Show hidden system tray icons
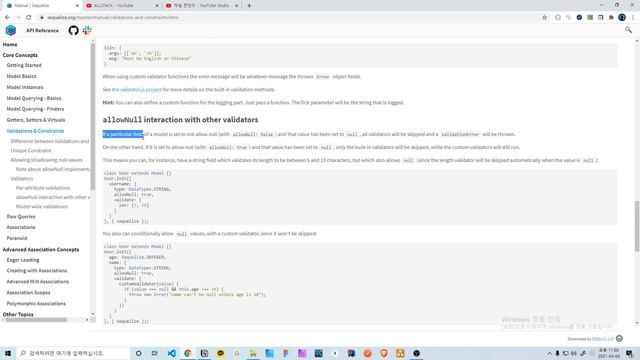The width and height of the screenshot is (640, 360). pyautogui.click(x=549, y=353)
